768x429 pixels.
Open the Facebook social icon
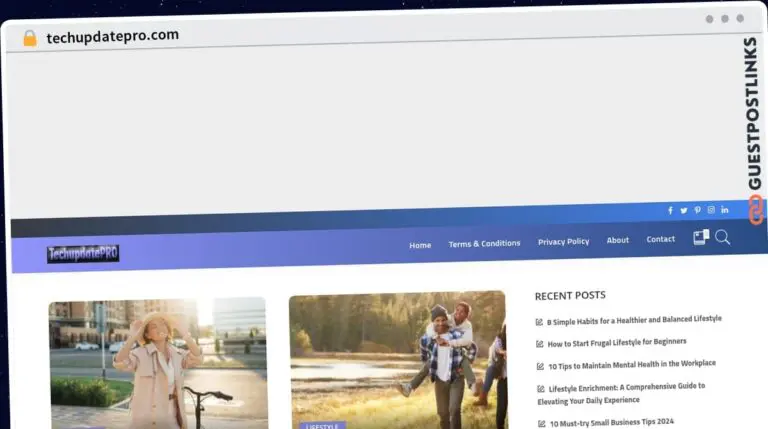670,211
